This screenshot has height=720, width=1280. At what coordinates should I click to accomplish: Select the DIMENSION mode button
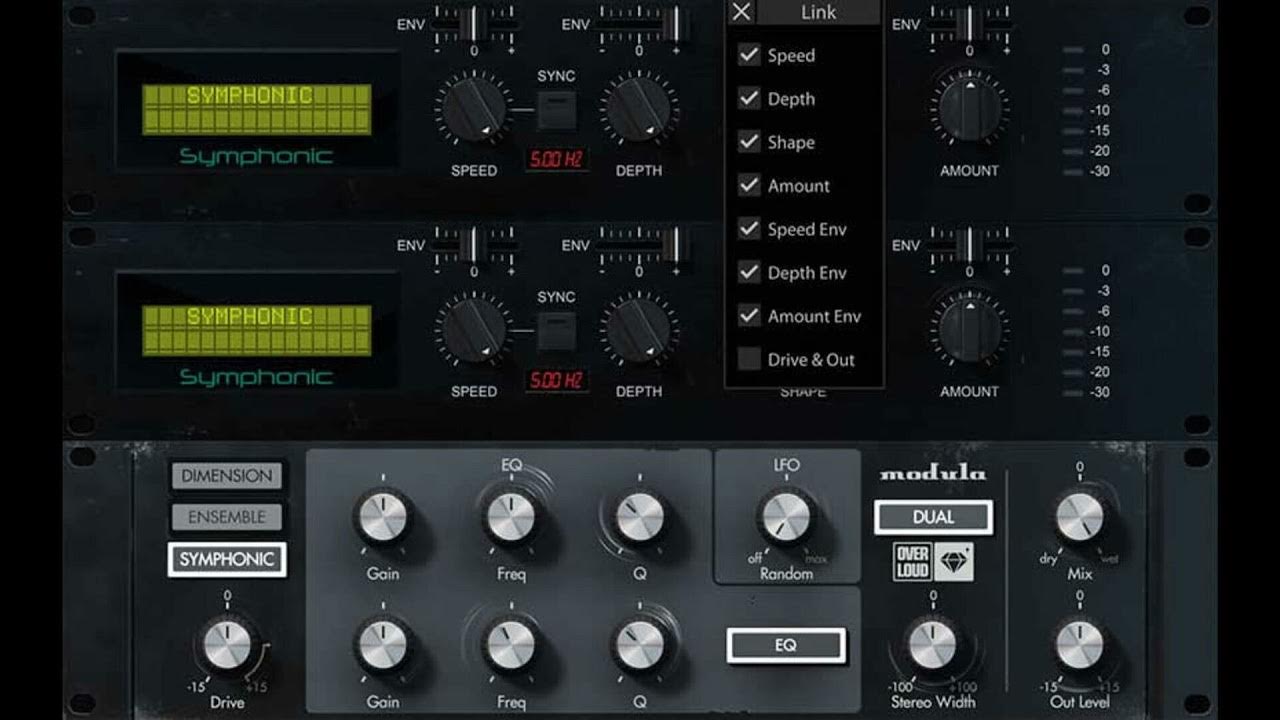coord(226,476)
